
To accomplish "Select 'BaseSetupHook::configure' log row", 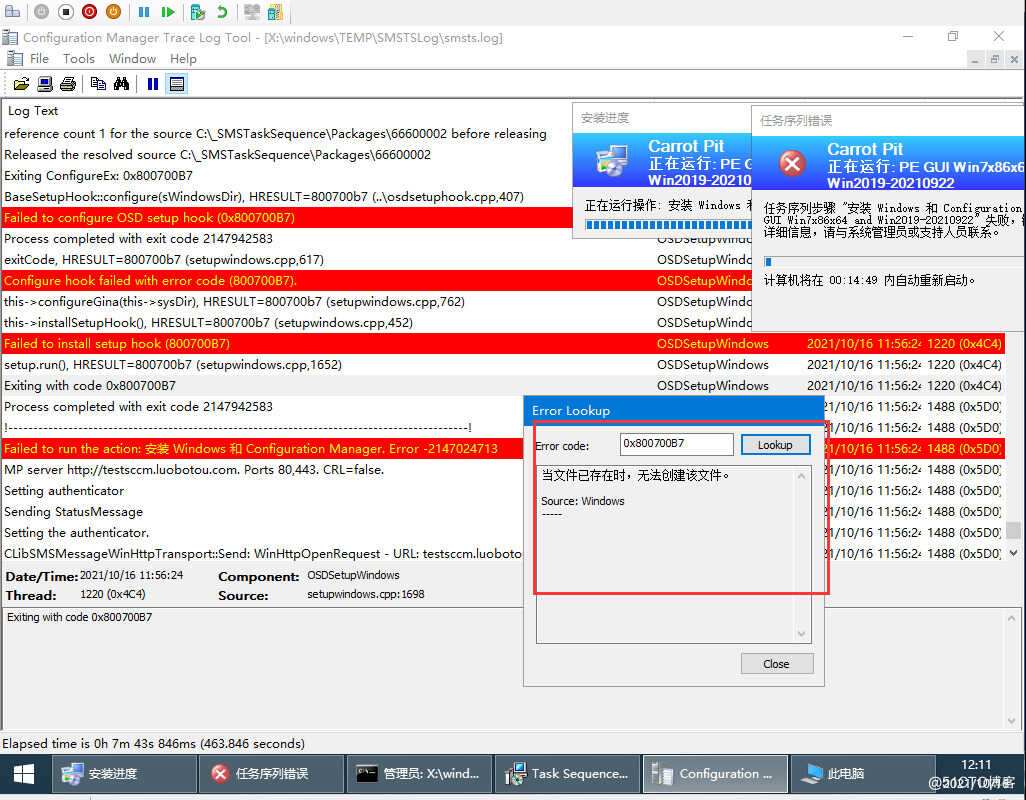I will [x=287, y=197].
